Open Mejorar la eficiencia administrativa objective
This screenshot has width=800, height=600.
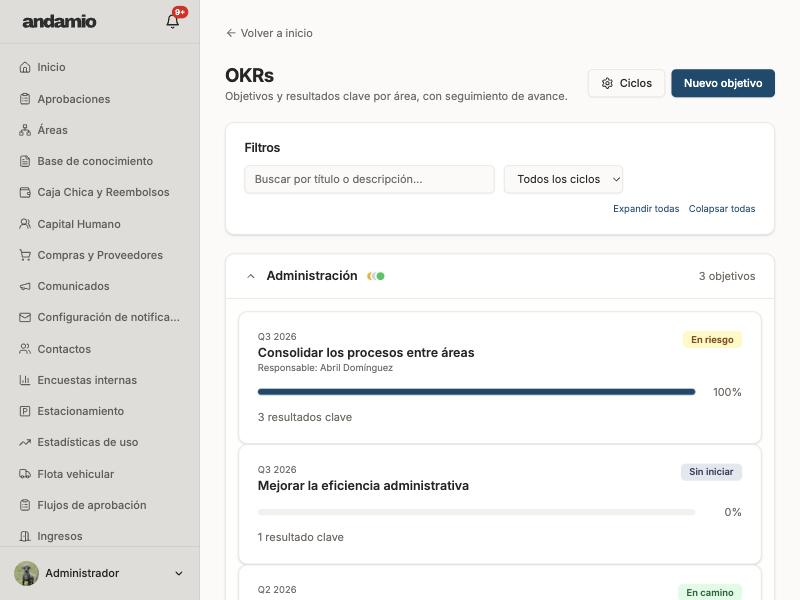363,486
